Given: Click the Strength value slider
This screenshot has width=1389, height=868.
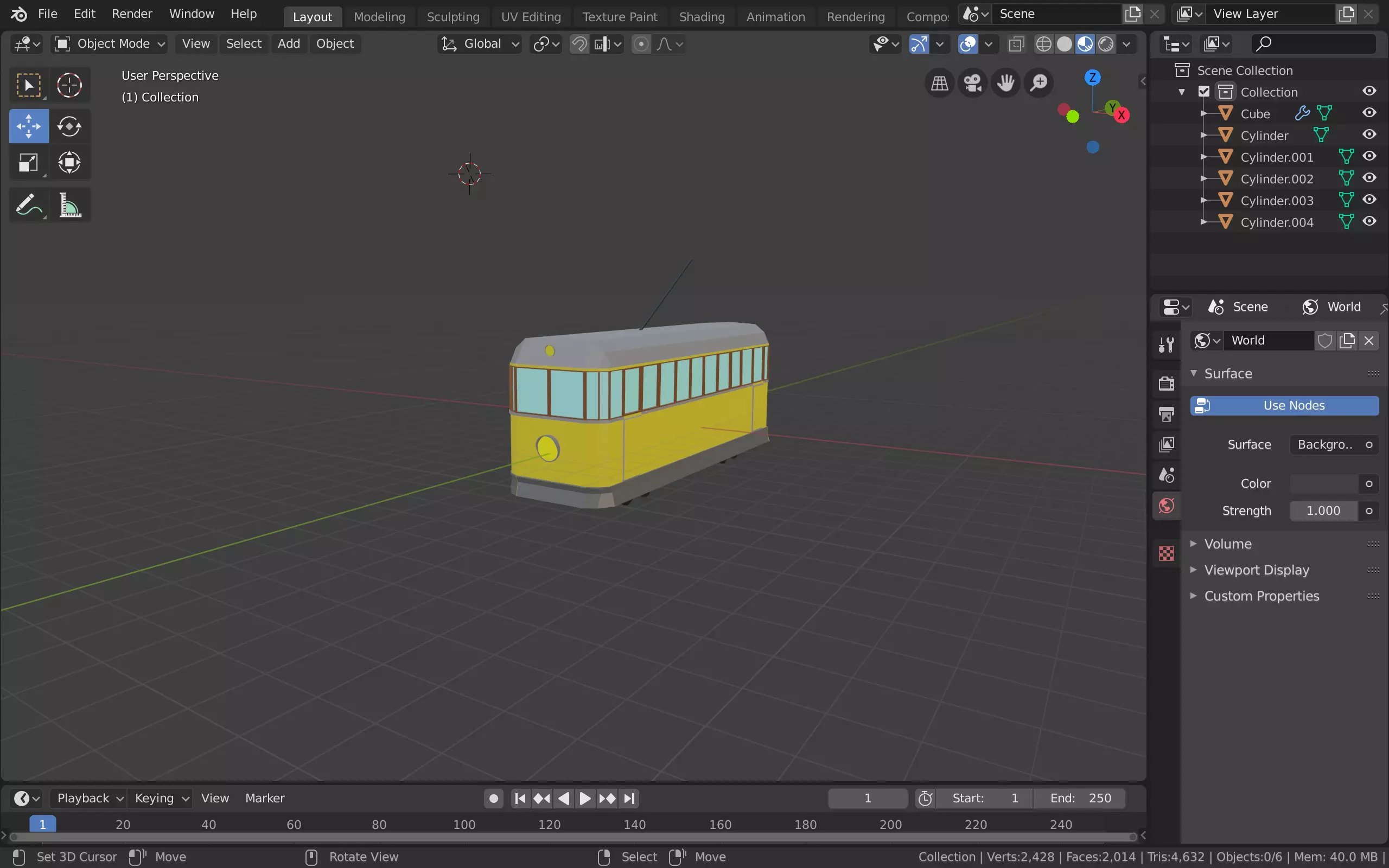Looking at the screenshot, I should [1323, 510].
